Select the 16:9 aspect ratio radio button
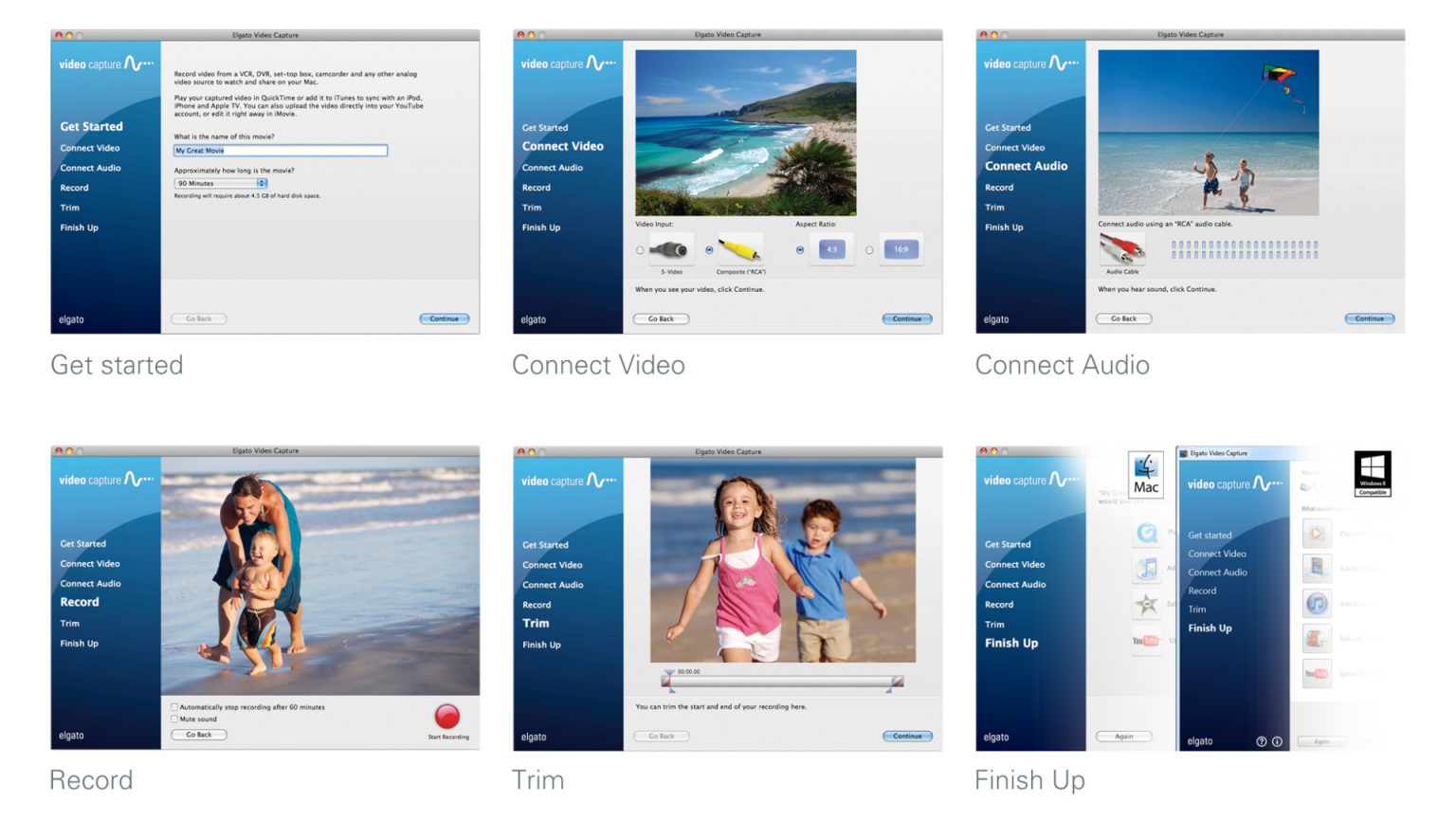This screenshot has width=1456, height=819. tap(869, 250)
